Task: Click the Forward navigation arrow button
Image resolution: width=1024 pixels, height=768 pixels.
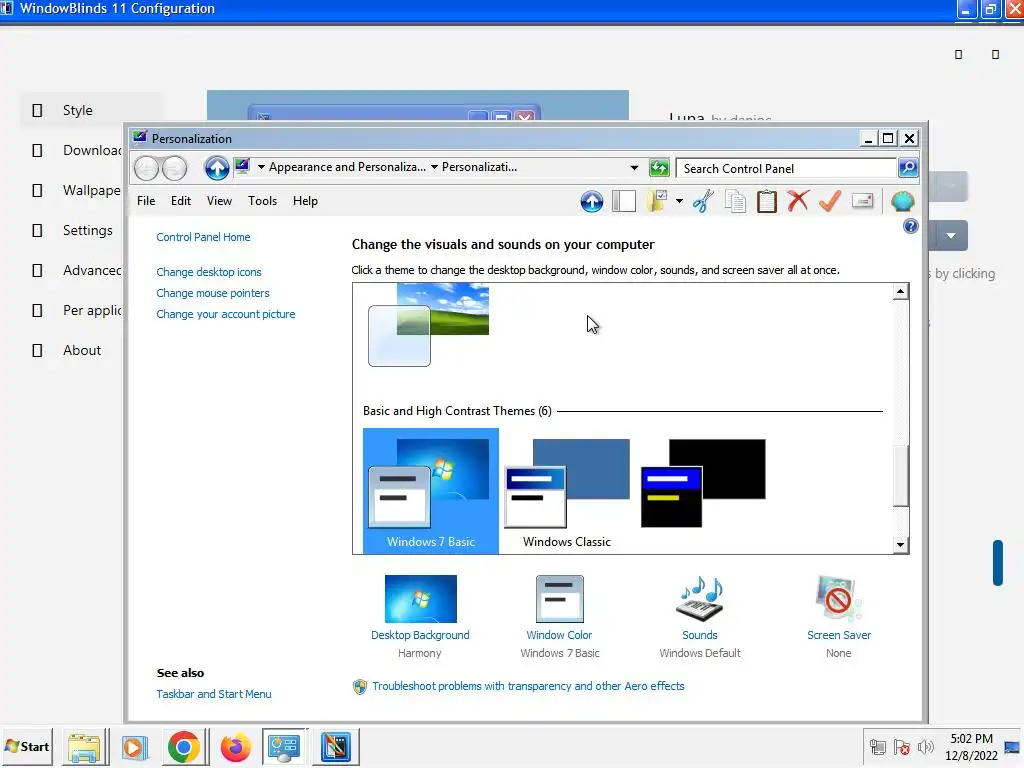Action: click(174, 168)
